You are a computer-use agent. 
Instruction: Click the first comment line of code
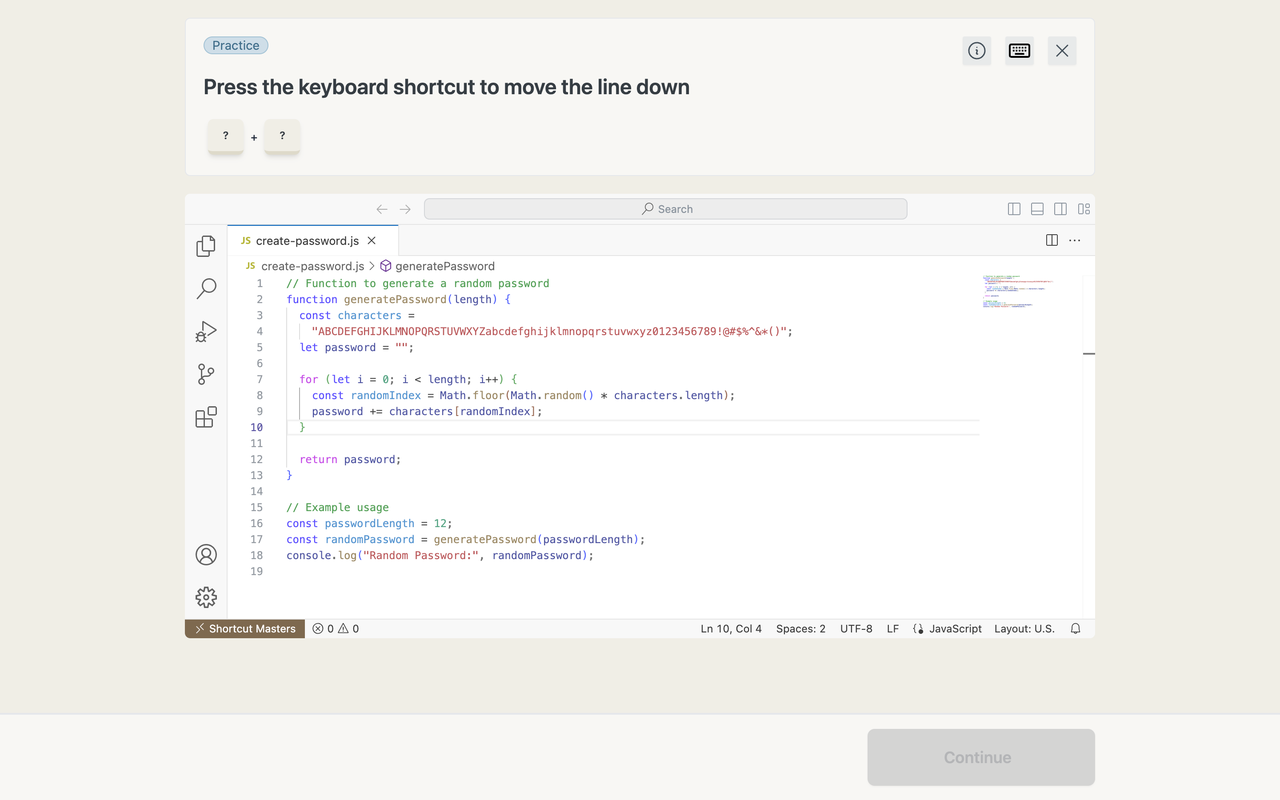click(418, 283)
